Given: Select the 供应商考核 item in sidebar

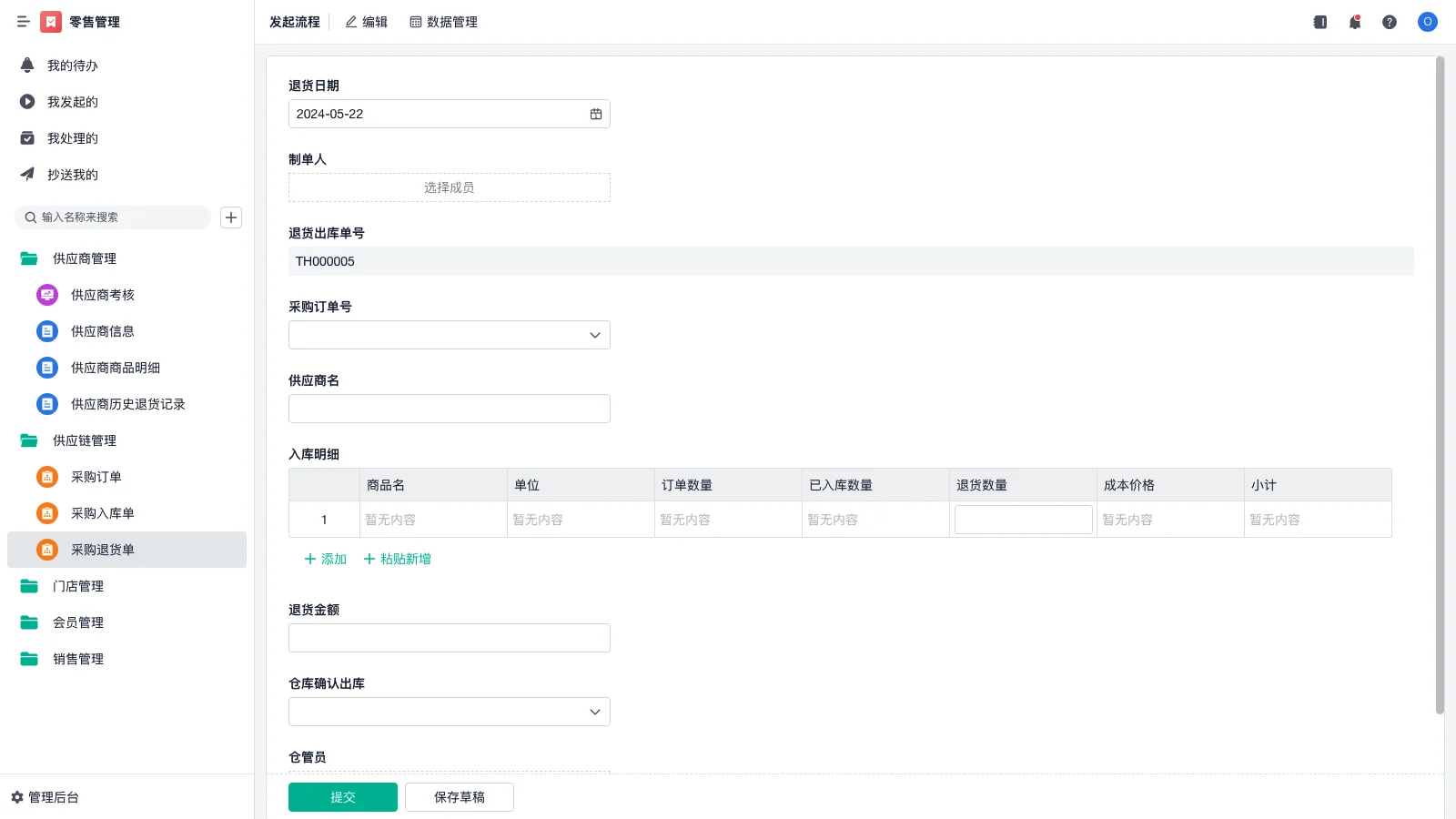Looking at the screenshot, I should pos(101,294).
